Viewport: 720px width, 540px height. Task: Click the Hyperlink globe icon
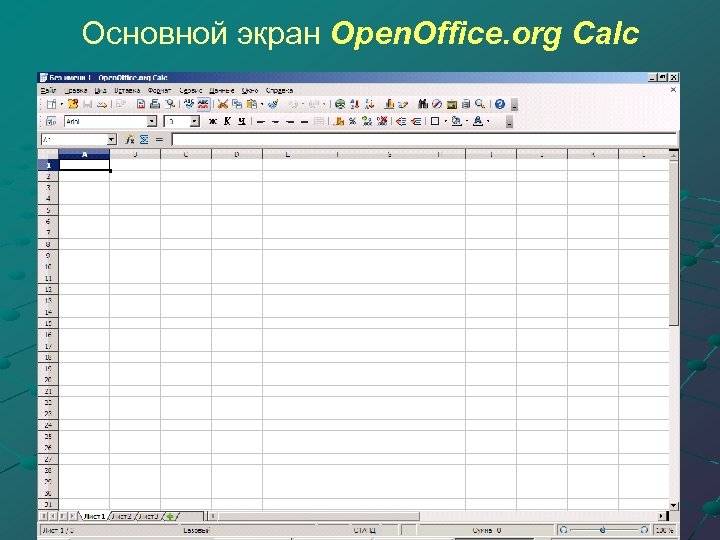340,104
